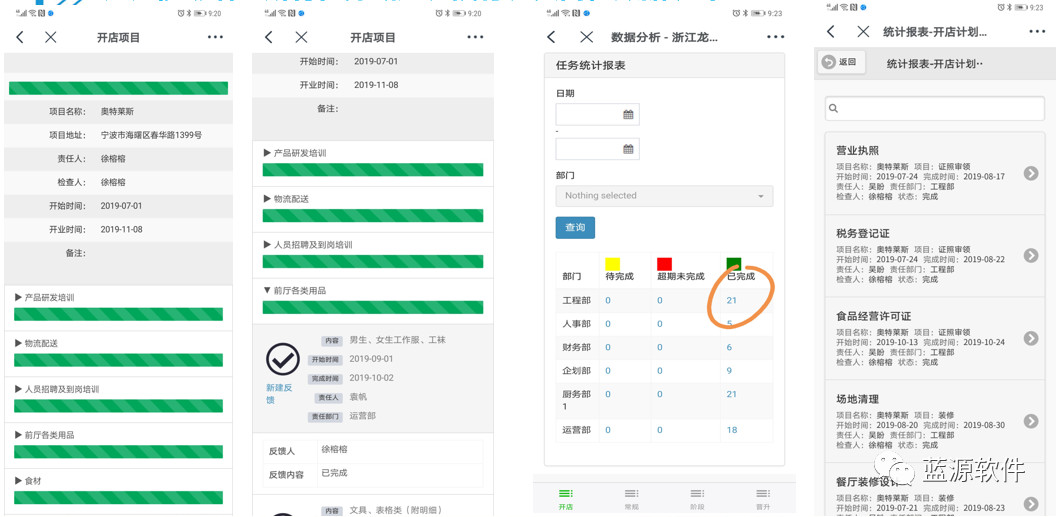Expand the 食材 section
Viewport: 1060px width, 517px height.
34,481
